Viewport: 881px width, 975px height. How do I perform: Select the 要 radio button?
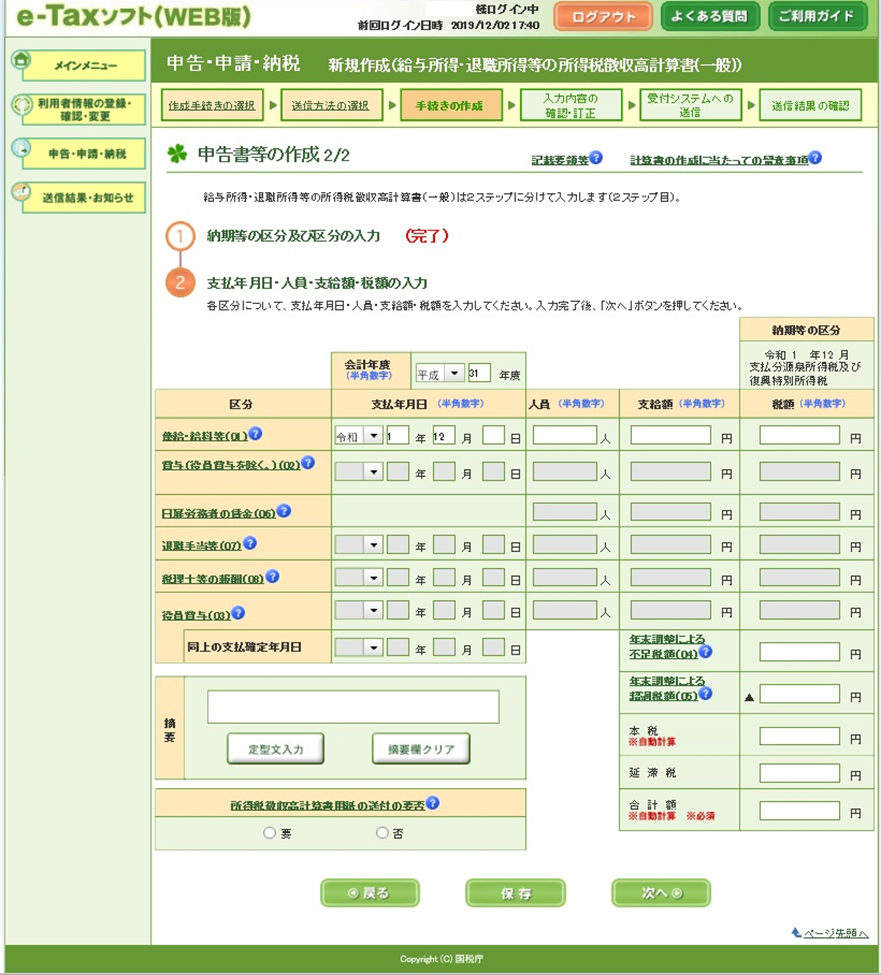(x=268, y=832)
